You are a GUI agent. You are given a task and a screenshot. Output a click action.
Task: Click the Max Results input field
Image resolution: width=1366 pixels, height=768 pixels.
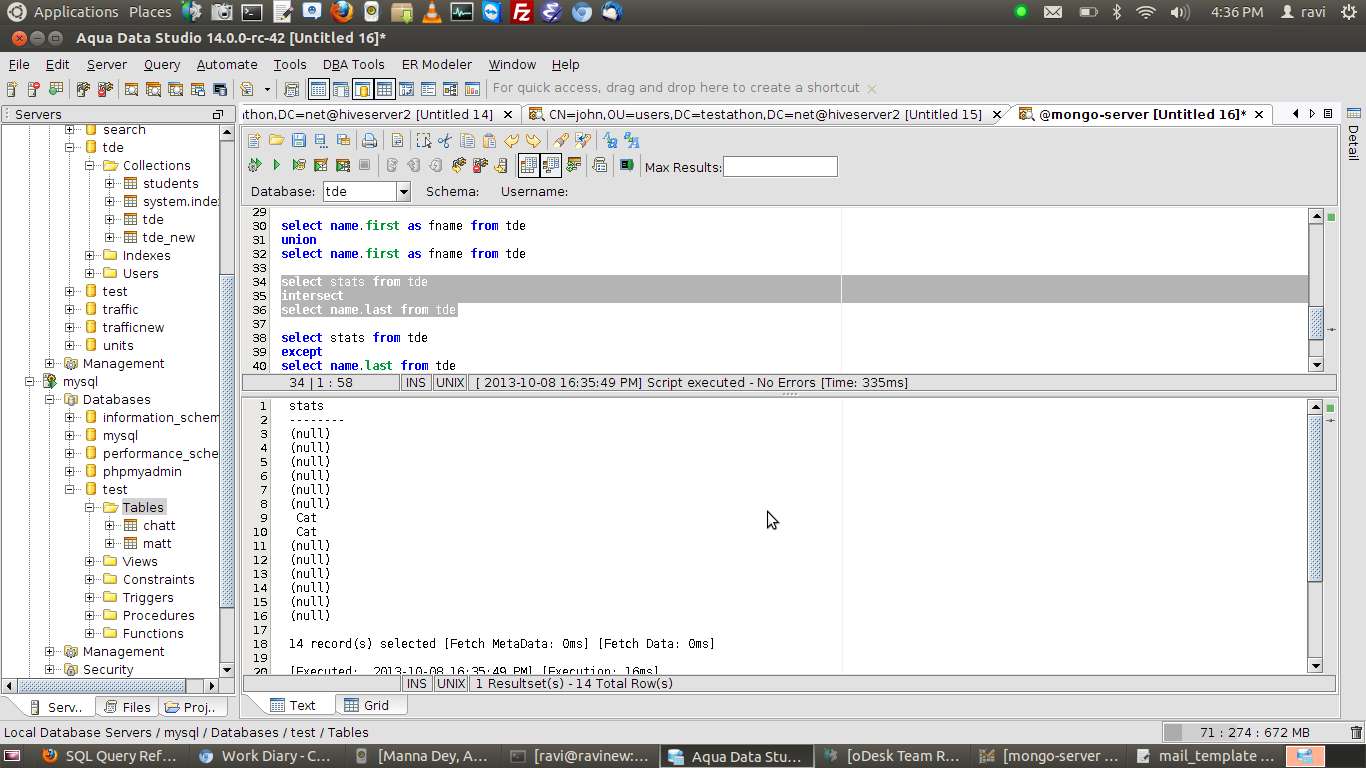tap(780, 166)
